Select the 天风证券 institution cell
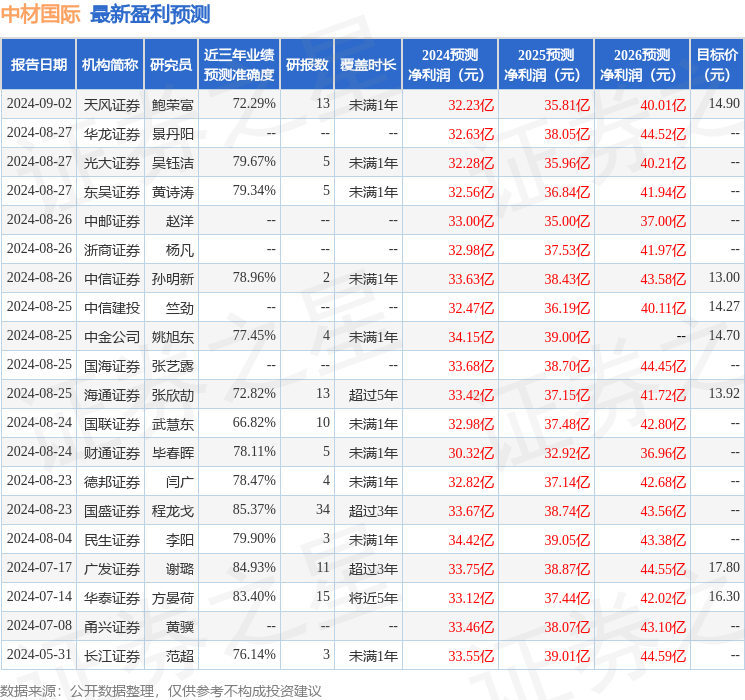This screenshot has height=700, width=745. pos(112,105)
